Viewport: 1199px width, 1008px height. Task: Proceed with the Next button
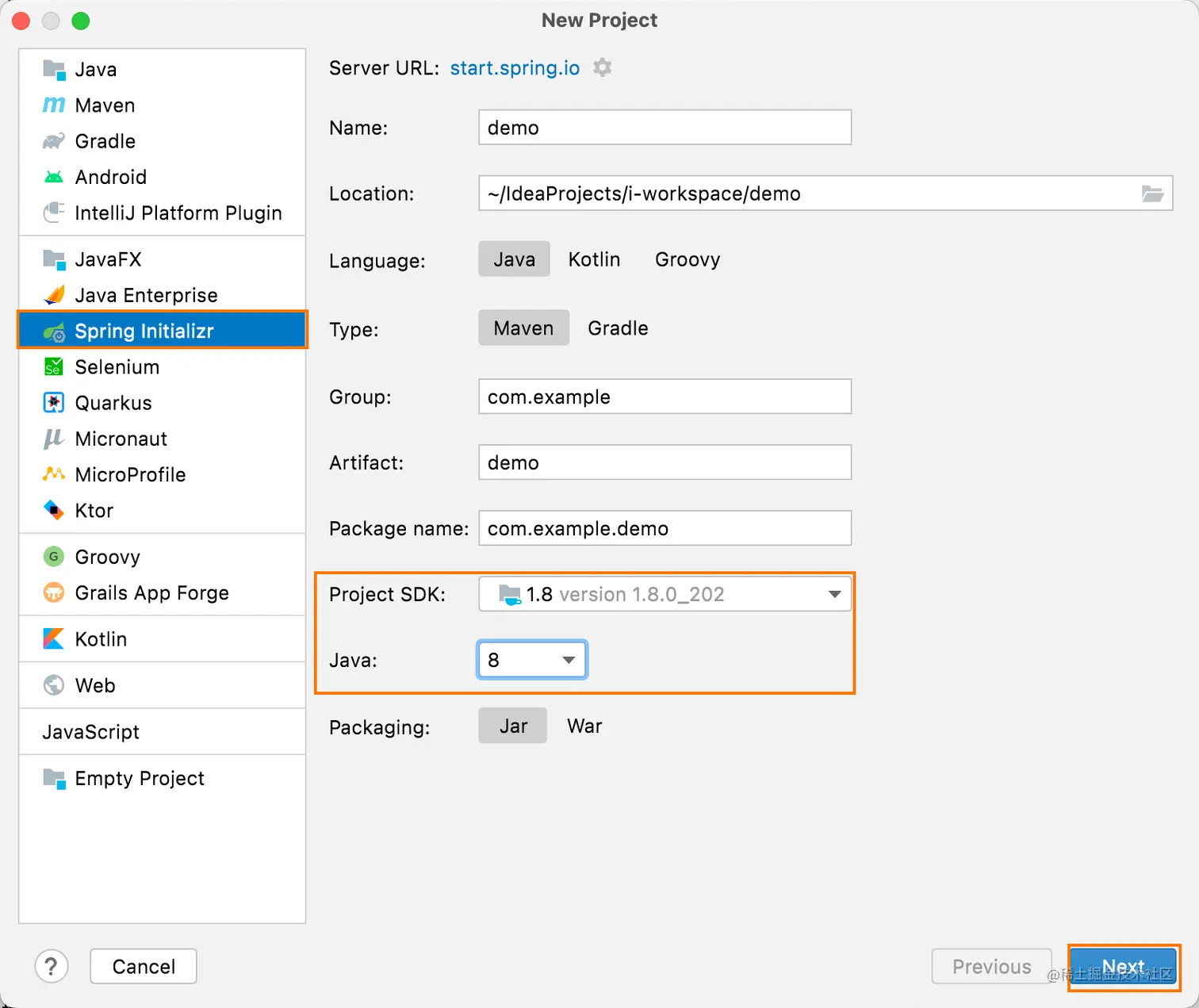pos(1123,966)
